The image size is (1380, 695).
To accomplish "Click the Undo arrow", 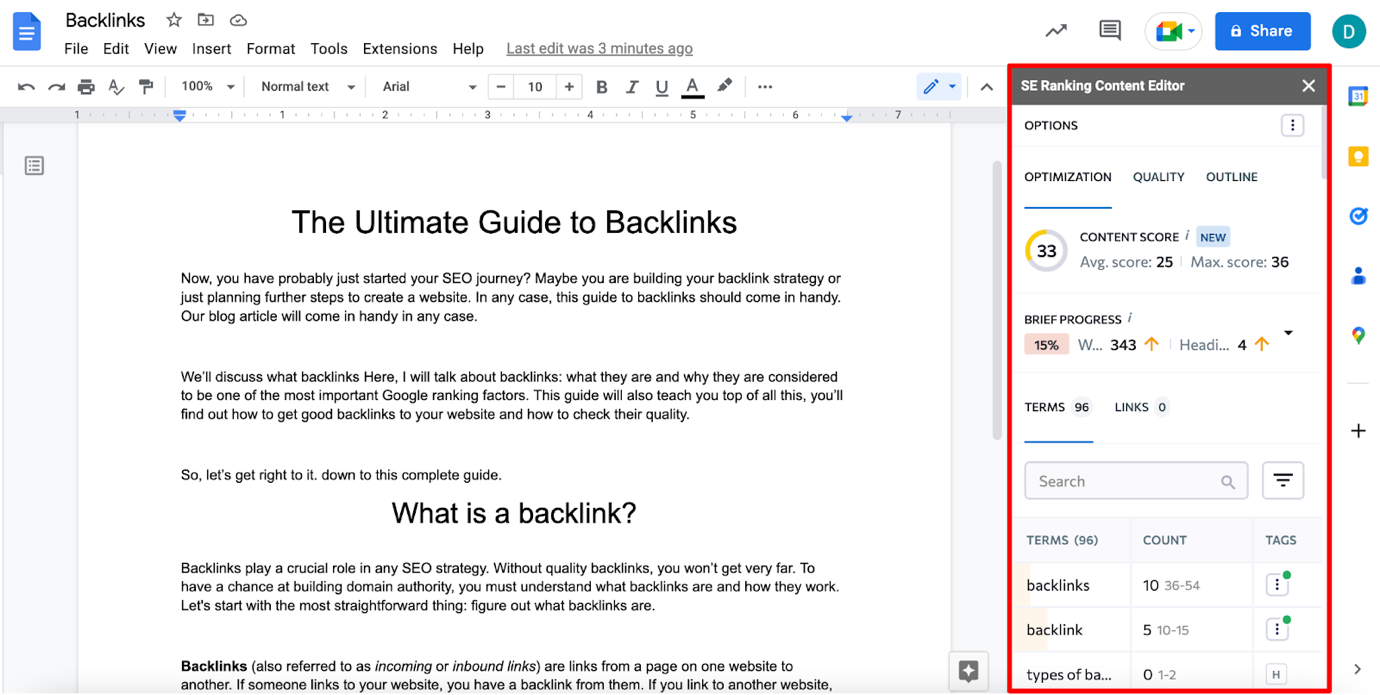I will pyautogui.click(x=26, y=87).
